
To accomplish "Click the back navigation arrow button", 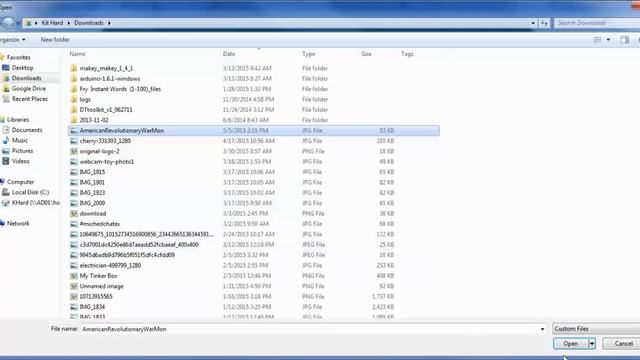I will (x=7, y=23).
